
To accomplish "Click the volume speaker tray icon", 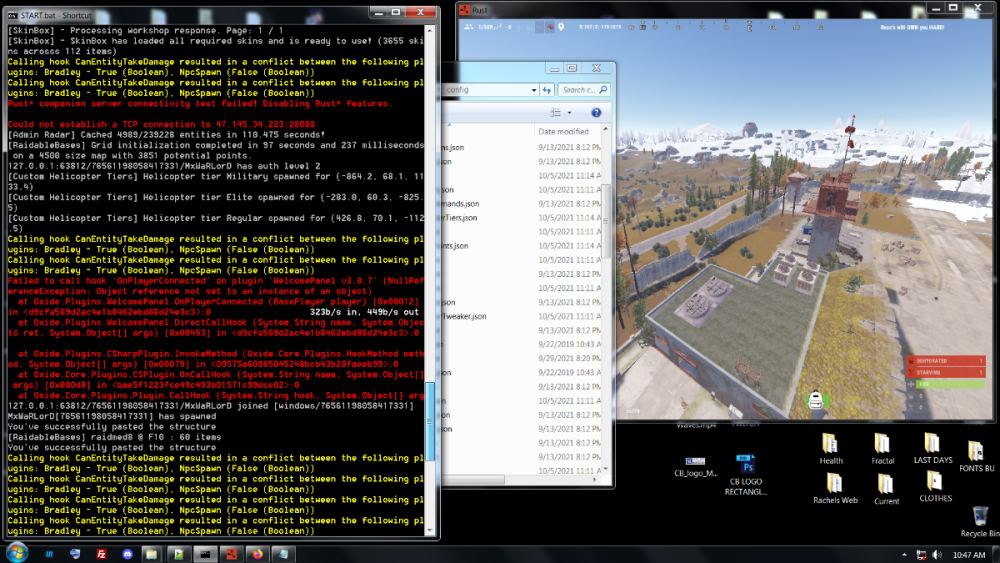I will click(x=939, y=554).
